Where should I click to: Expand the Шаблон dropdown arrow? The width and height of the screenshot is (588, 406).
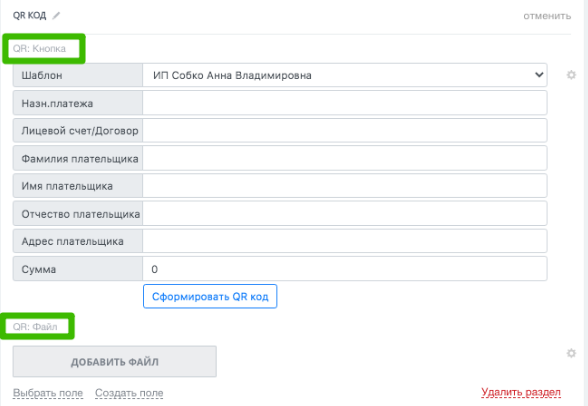coord(539,75)
